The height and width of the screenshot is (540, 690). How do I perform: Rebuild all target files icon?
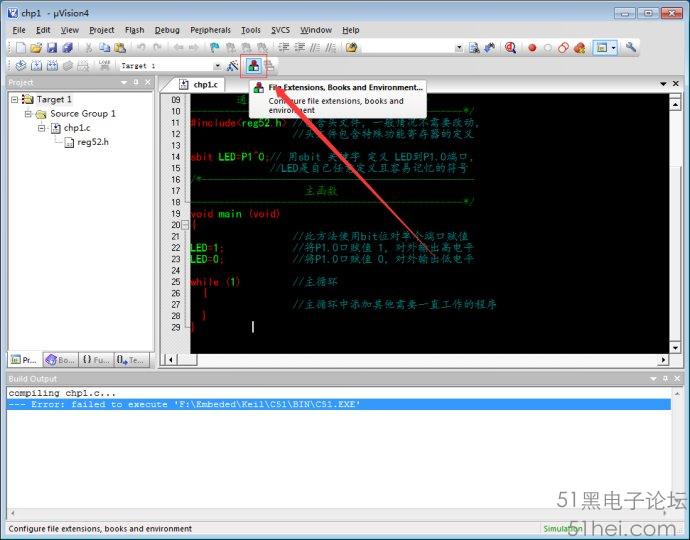(x=52, y=66)
